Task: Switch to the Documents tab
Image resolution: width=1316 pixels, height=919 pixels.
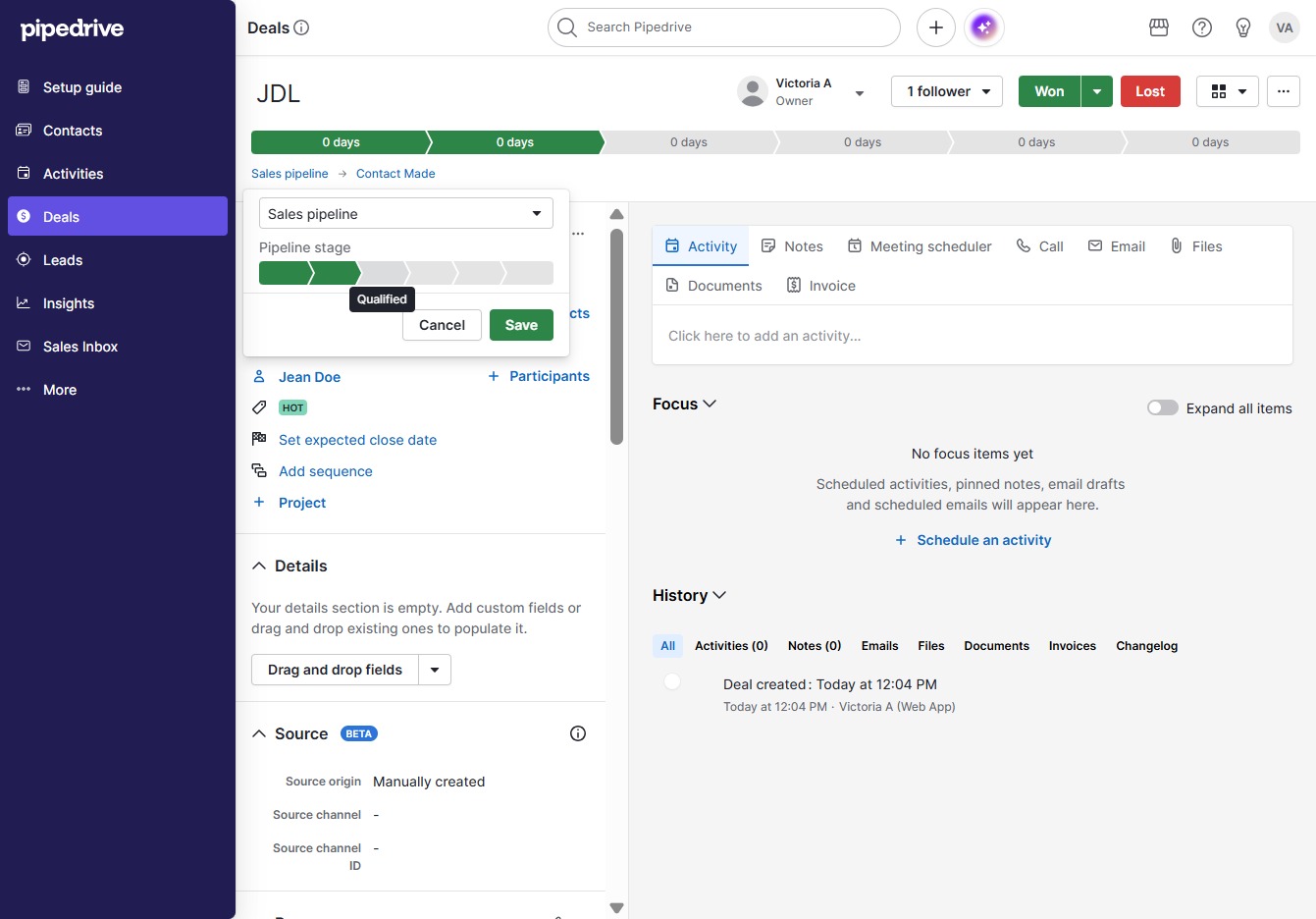Action: (x=713, y=286)
